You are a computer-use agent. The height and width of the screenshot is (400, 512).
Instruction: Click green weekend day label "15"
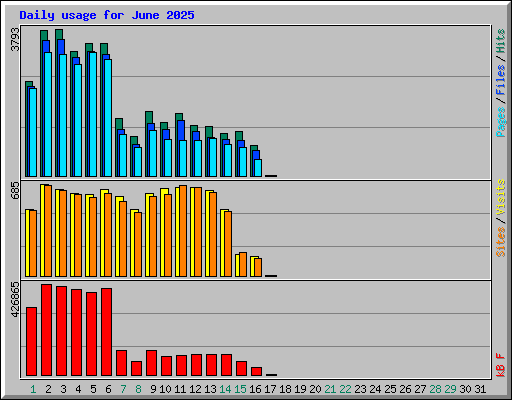tap(240, 389)
